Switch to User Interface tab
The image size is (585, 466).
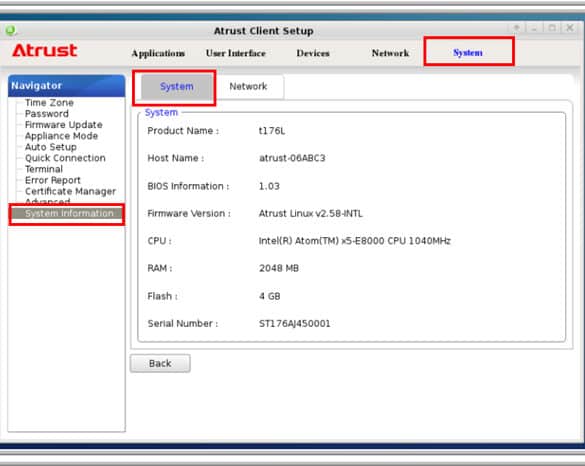[235, 53]
